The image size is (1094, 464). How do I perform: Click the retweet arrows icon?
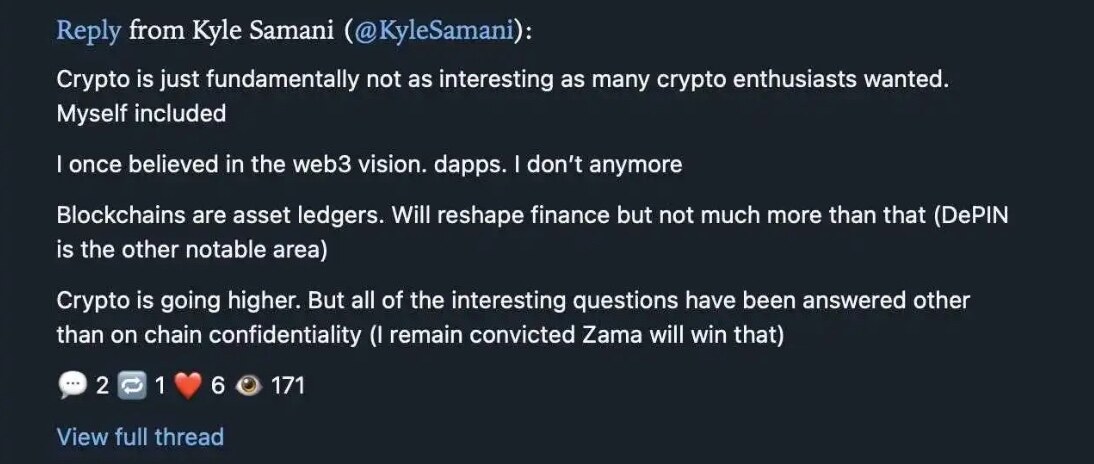click(133, 385)
